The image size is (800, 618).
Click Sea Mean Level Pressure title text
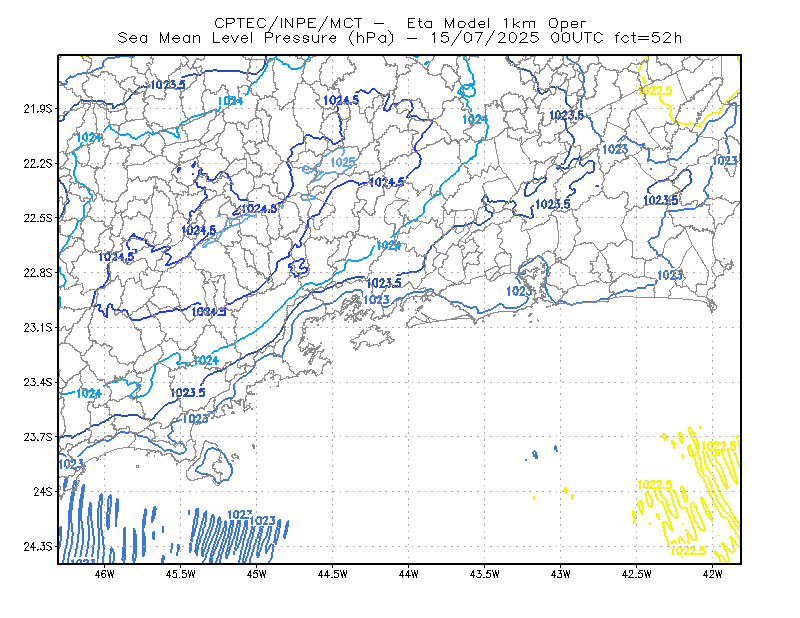coord(227,38)
